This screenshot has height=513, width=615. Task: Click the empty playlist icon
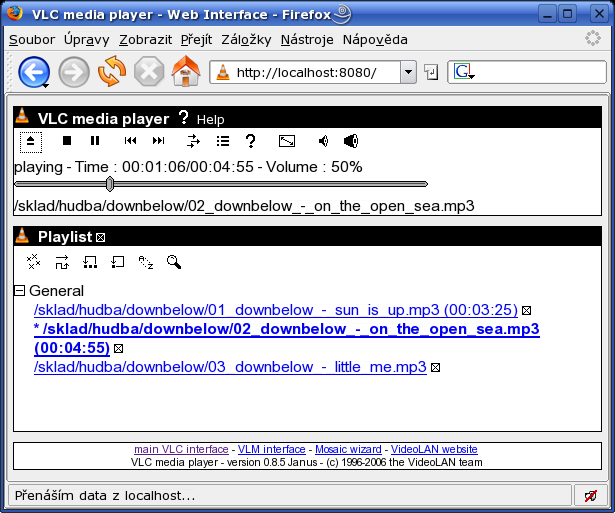pyautogui.click(x=34, y=262)
